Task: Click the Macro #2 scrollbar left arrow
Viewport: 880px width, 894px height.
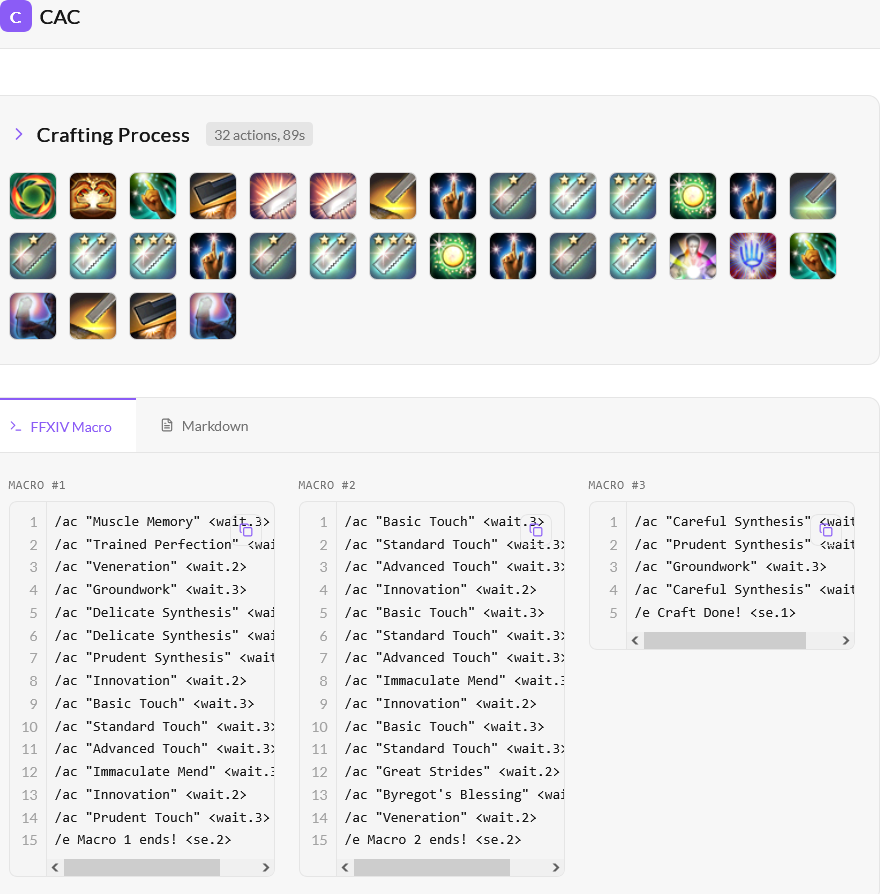Action: (x=345, y=867)
